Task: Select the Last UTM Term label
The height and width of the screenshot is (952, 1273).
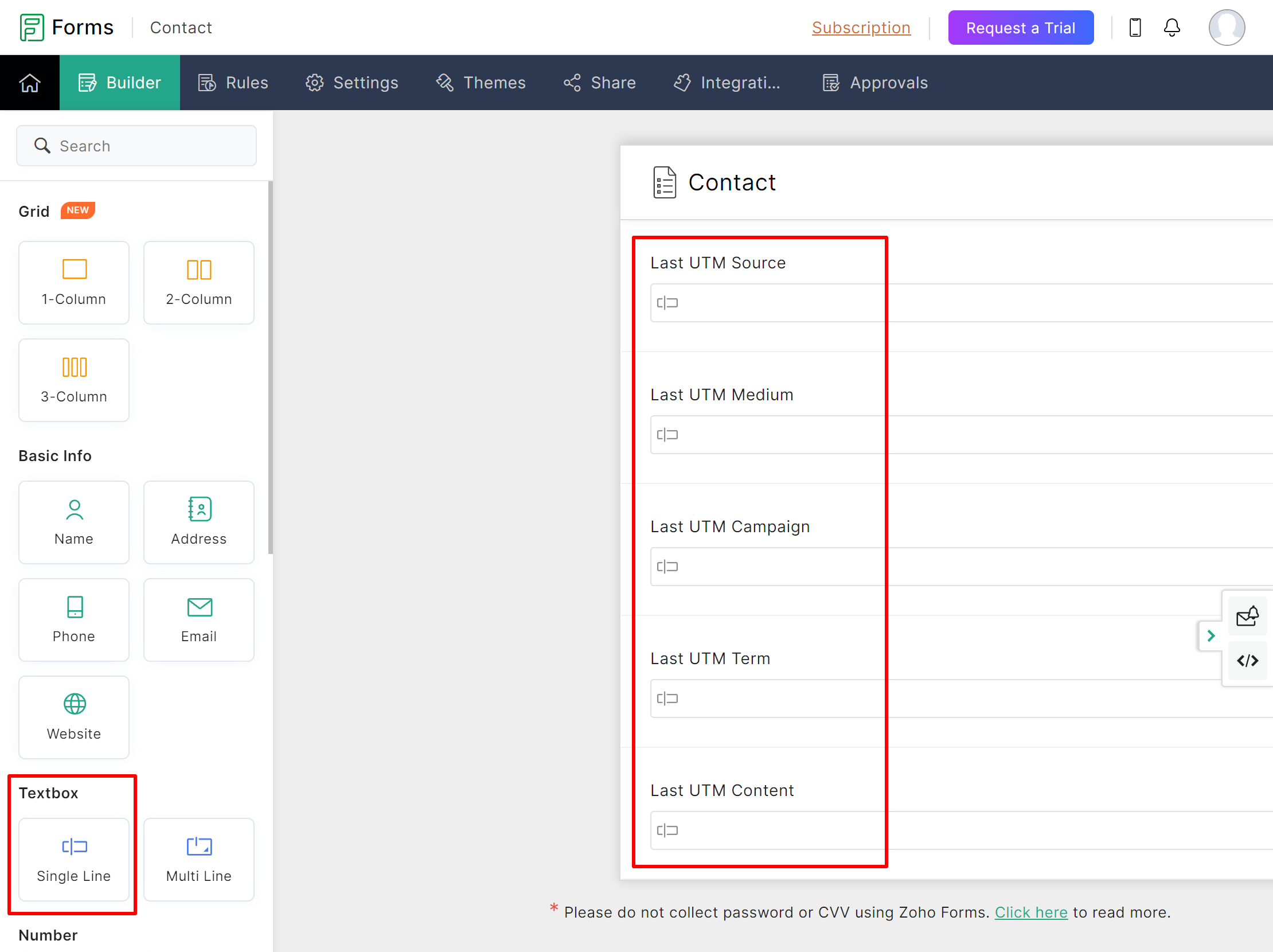Action: (x=710, y=658)
